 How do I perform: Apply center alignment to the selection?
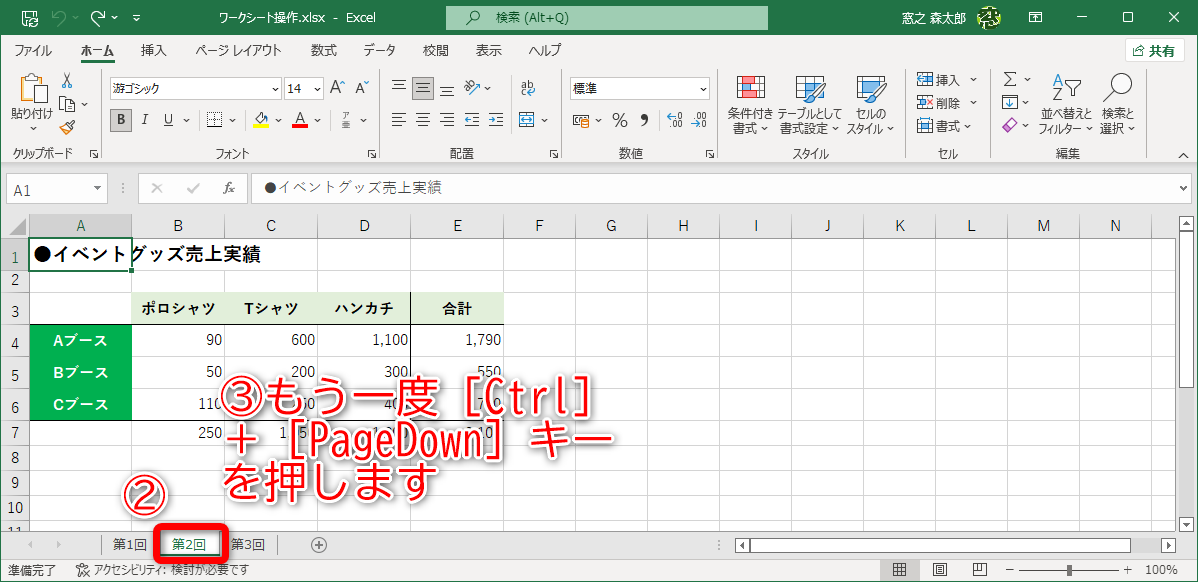click(x=421, y=119)
